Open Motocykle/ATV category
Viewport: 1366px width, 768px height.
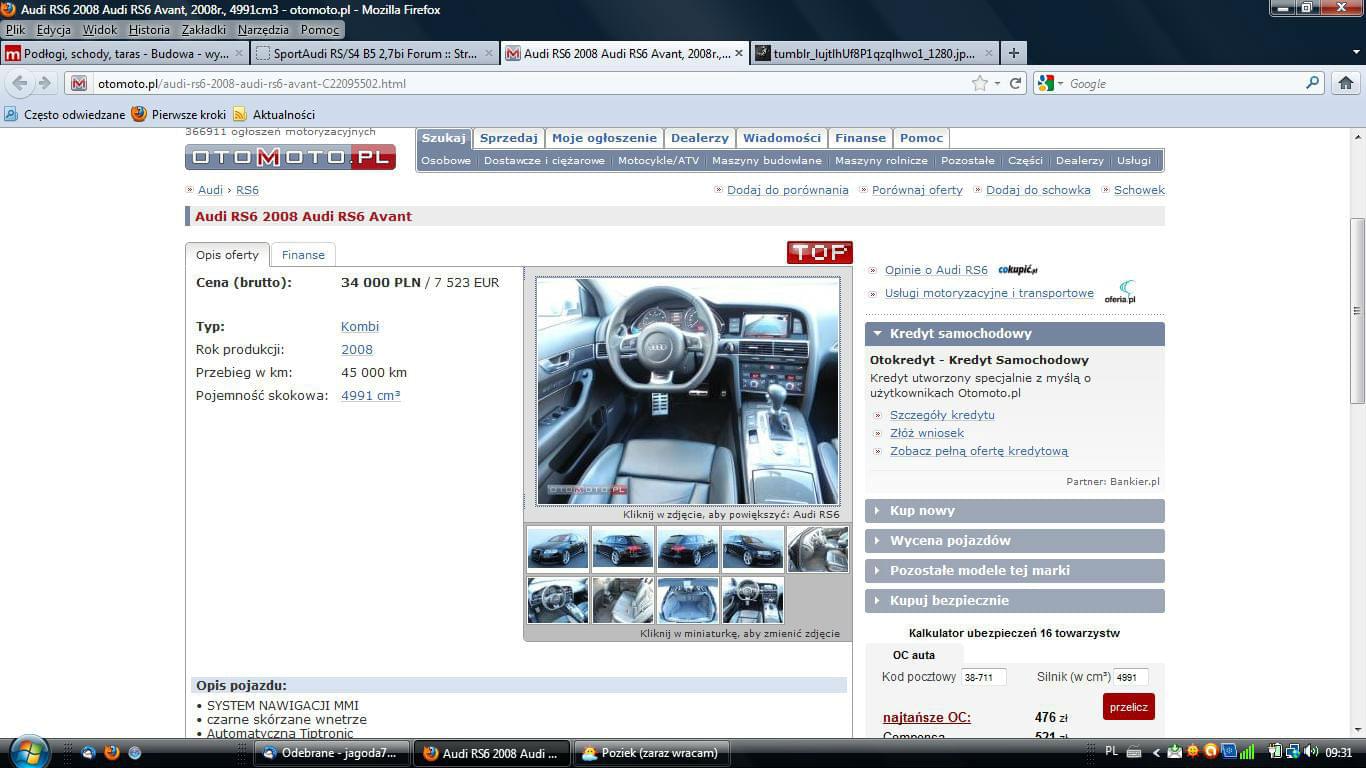click(658, 161)
